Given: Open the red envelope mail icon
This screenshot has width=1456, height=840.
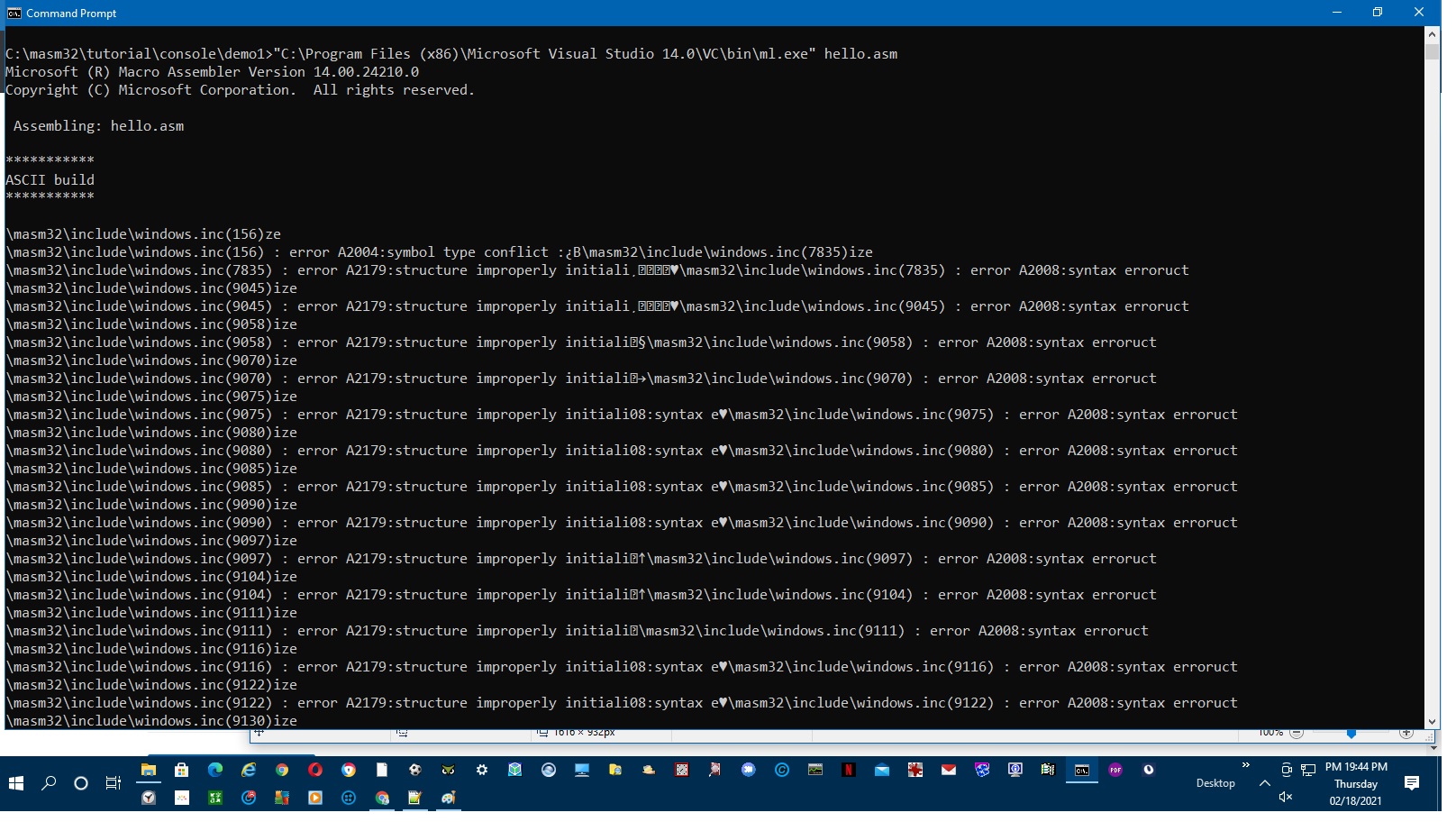Looking at the screenshot, I should [x=949, y=770].
